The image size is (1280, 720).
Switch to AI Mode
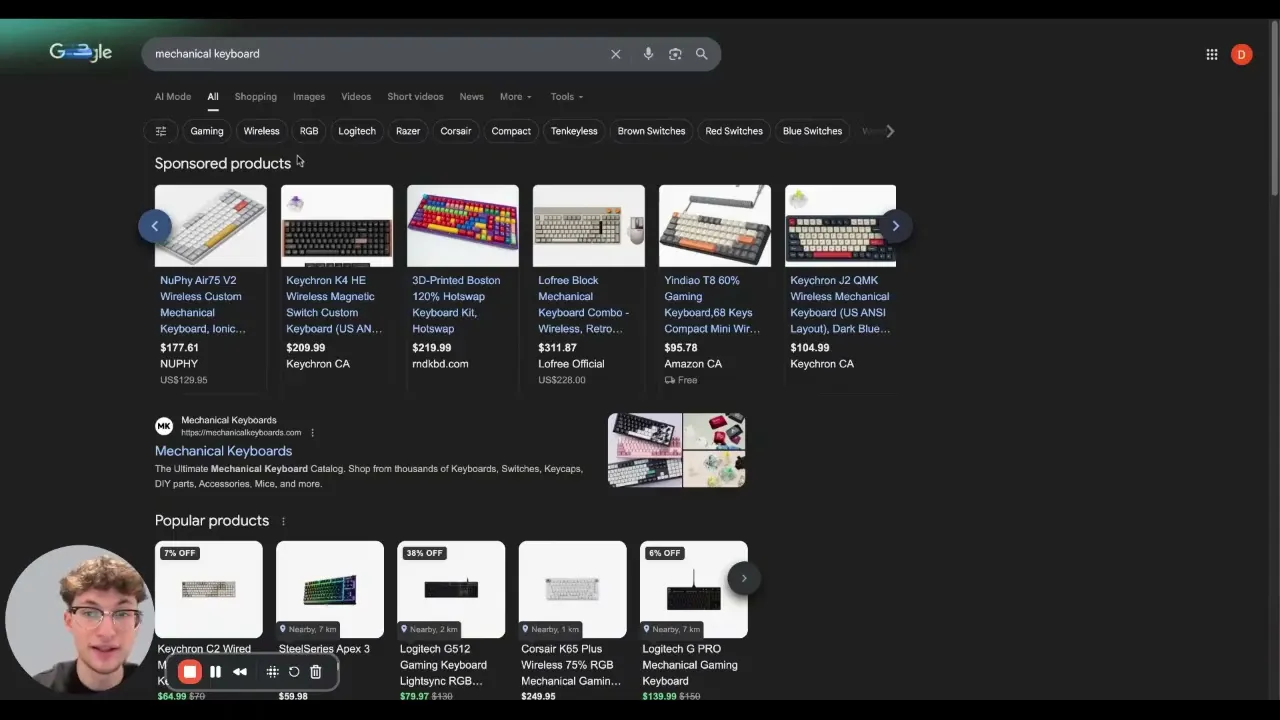point(173,97)
